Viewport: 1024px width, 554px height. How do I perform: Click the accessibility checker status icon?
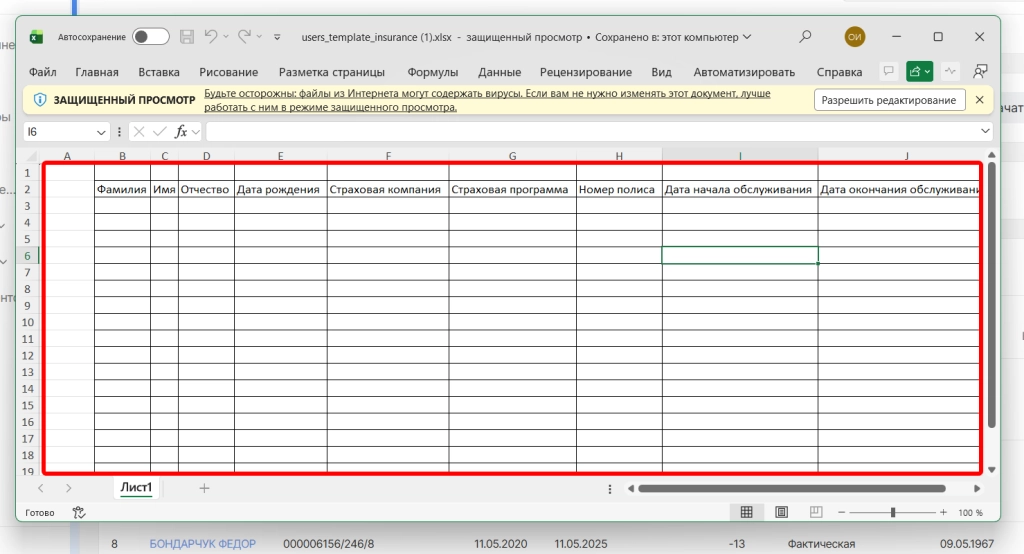click(79, 512)
